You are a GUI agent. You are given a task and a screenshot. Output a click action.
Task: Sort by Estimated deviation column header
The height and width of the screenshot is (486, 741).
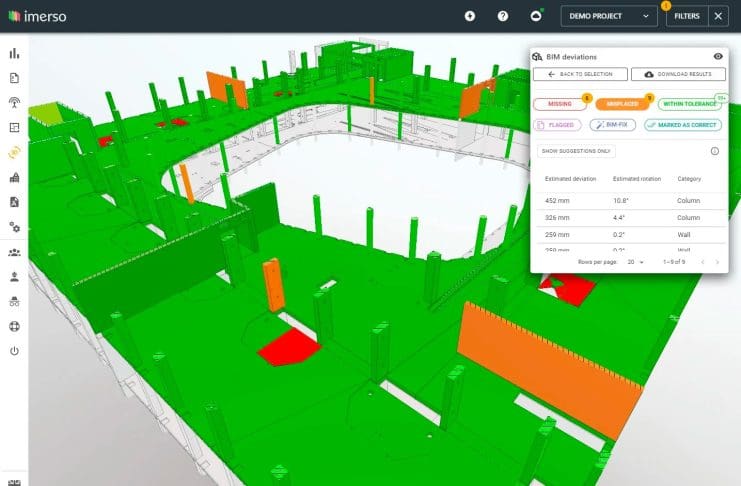tap(570, 178)
